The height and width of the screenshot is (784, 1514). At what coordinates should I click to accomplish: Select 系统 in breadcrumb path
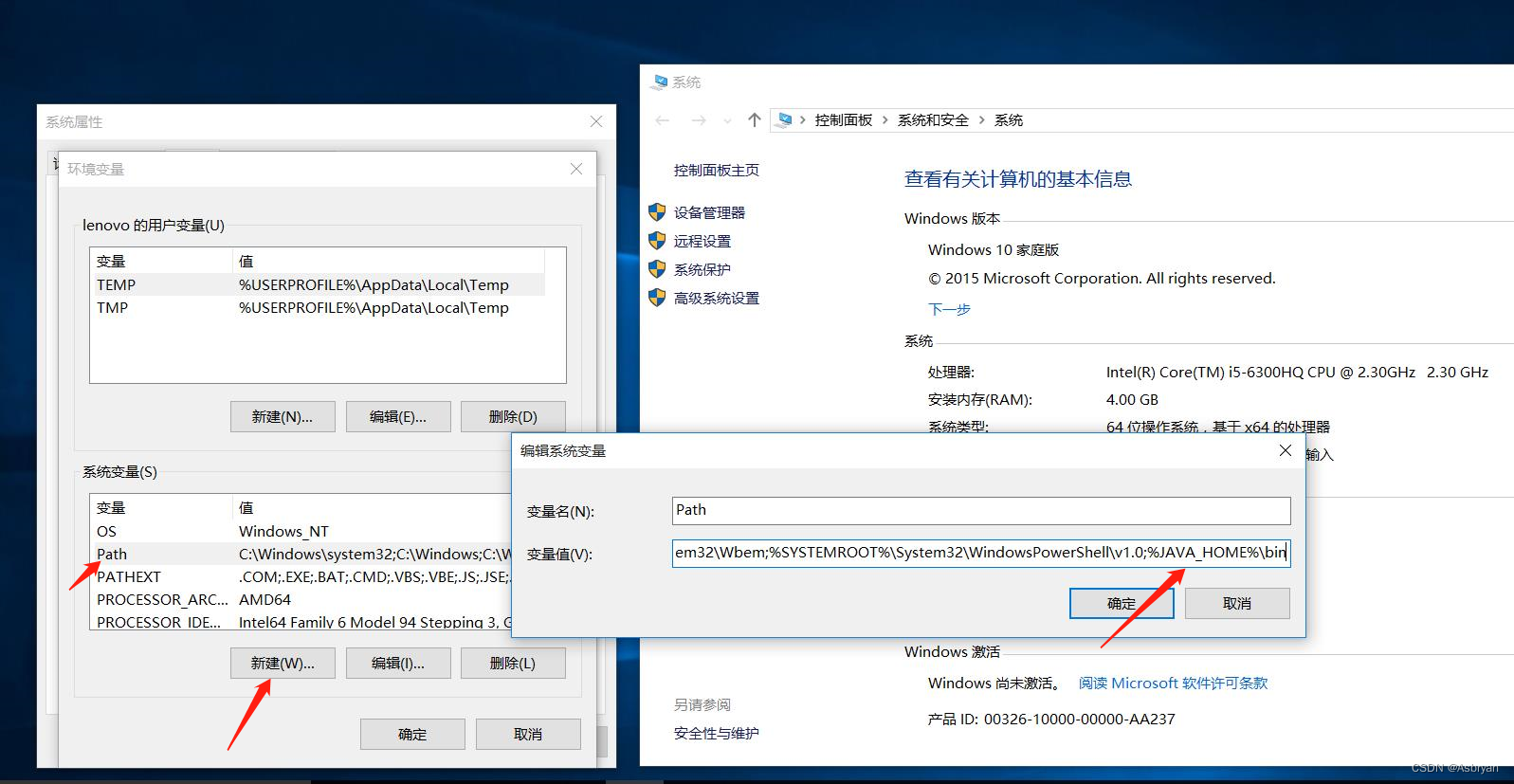click(1009, 120)
